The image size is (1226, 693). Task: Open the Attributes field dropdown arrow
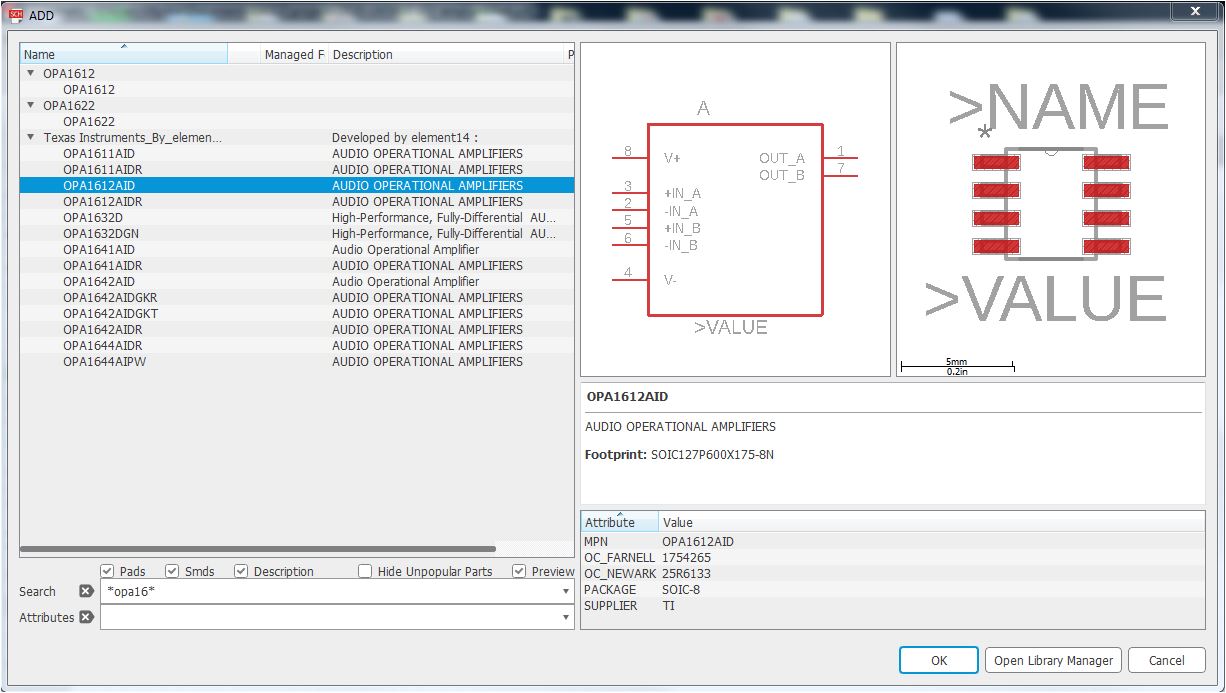566,618
